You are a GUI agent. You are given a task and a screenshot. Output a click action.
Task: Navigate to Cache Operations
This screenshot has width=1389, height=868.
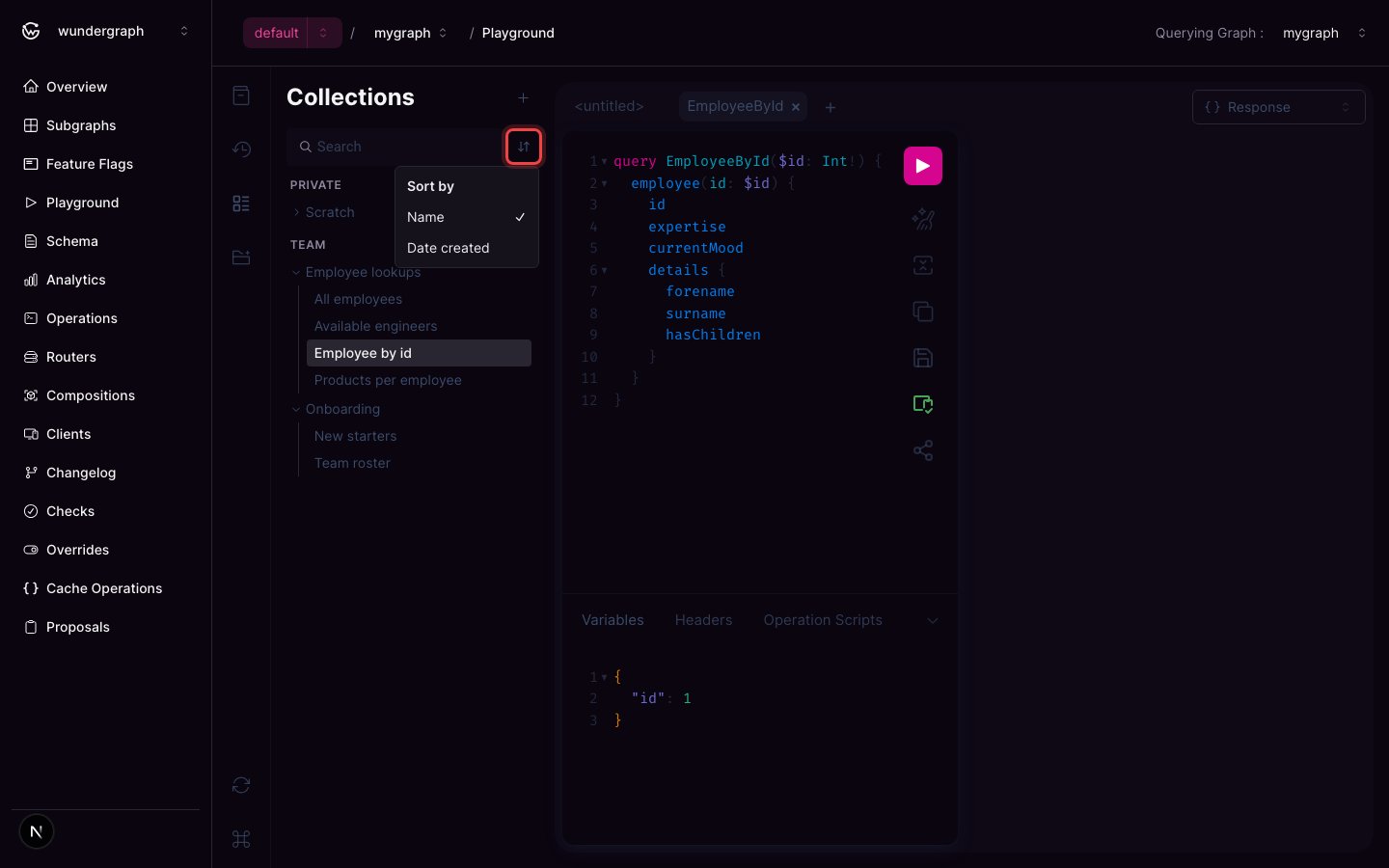click(x=105, y=588)
